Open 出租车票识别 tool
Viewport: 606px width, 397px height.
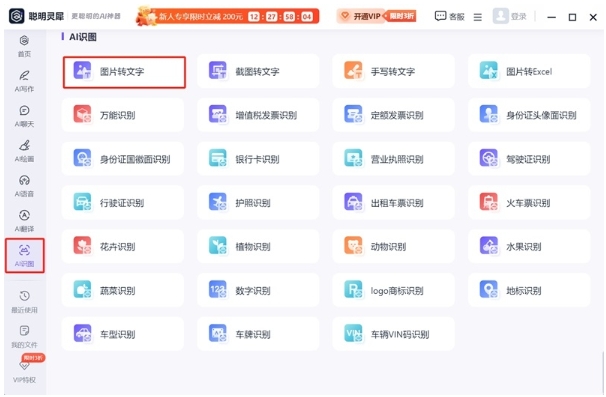point(393,203)
